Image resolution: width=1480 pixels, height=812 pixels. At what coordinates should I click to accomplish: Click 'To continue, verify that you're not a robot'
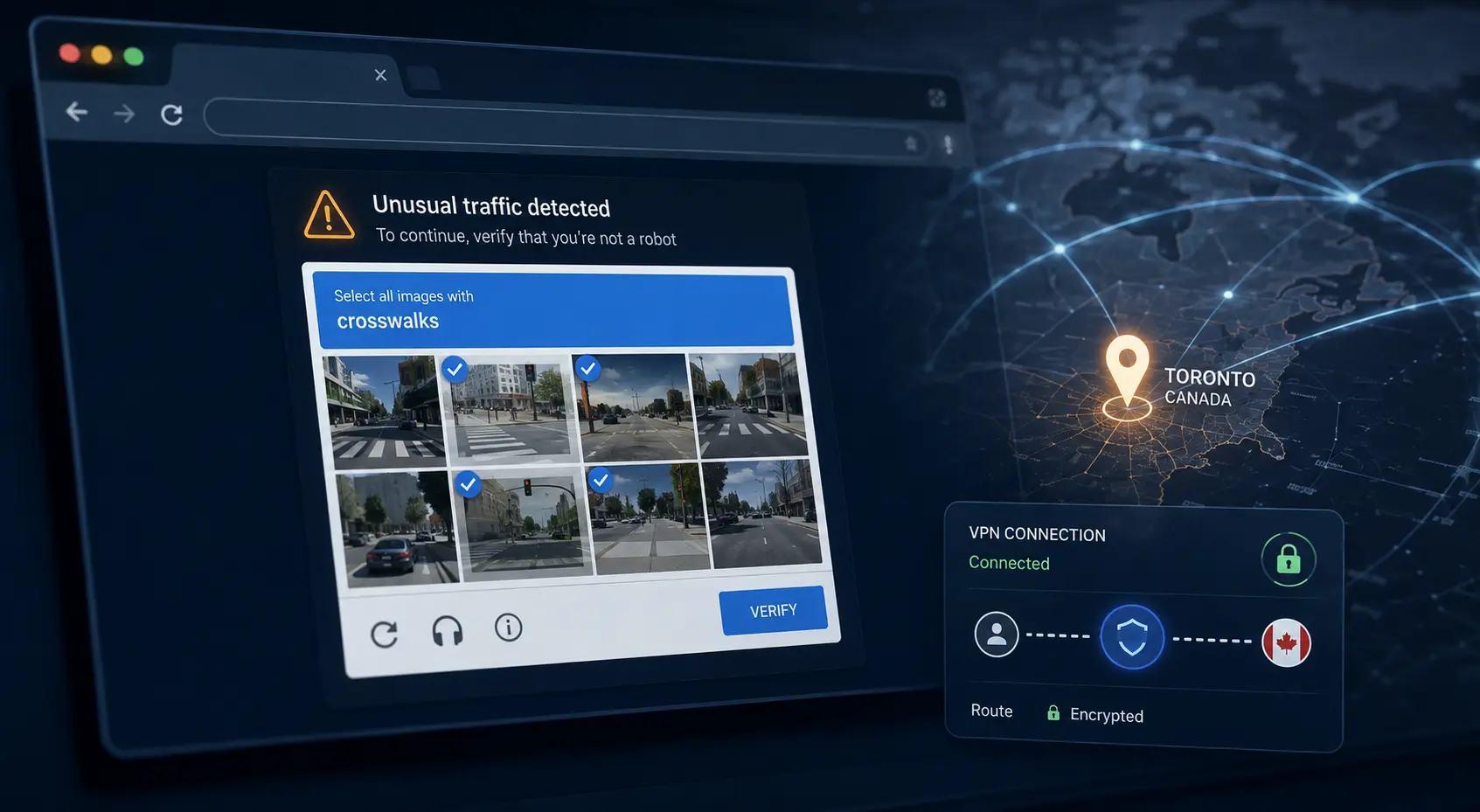[x=526, y=237]
